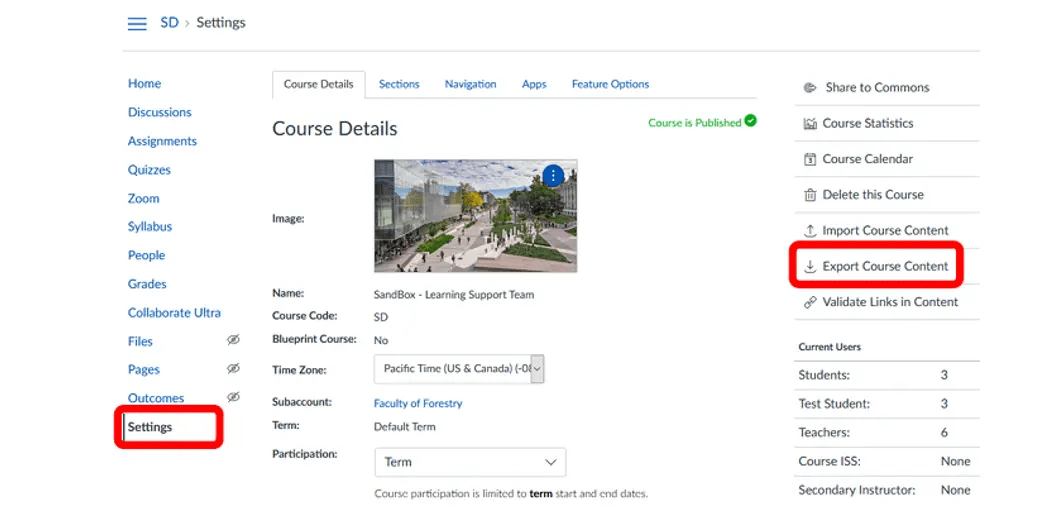Switch to the Course Details tab
The width and height of the screenshot is (1054, 514).
pyautogui.click(x=319, y=85)
